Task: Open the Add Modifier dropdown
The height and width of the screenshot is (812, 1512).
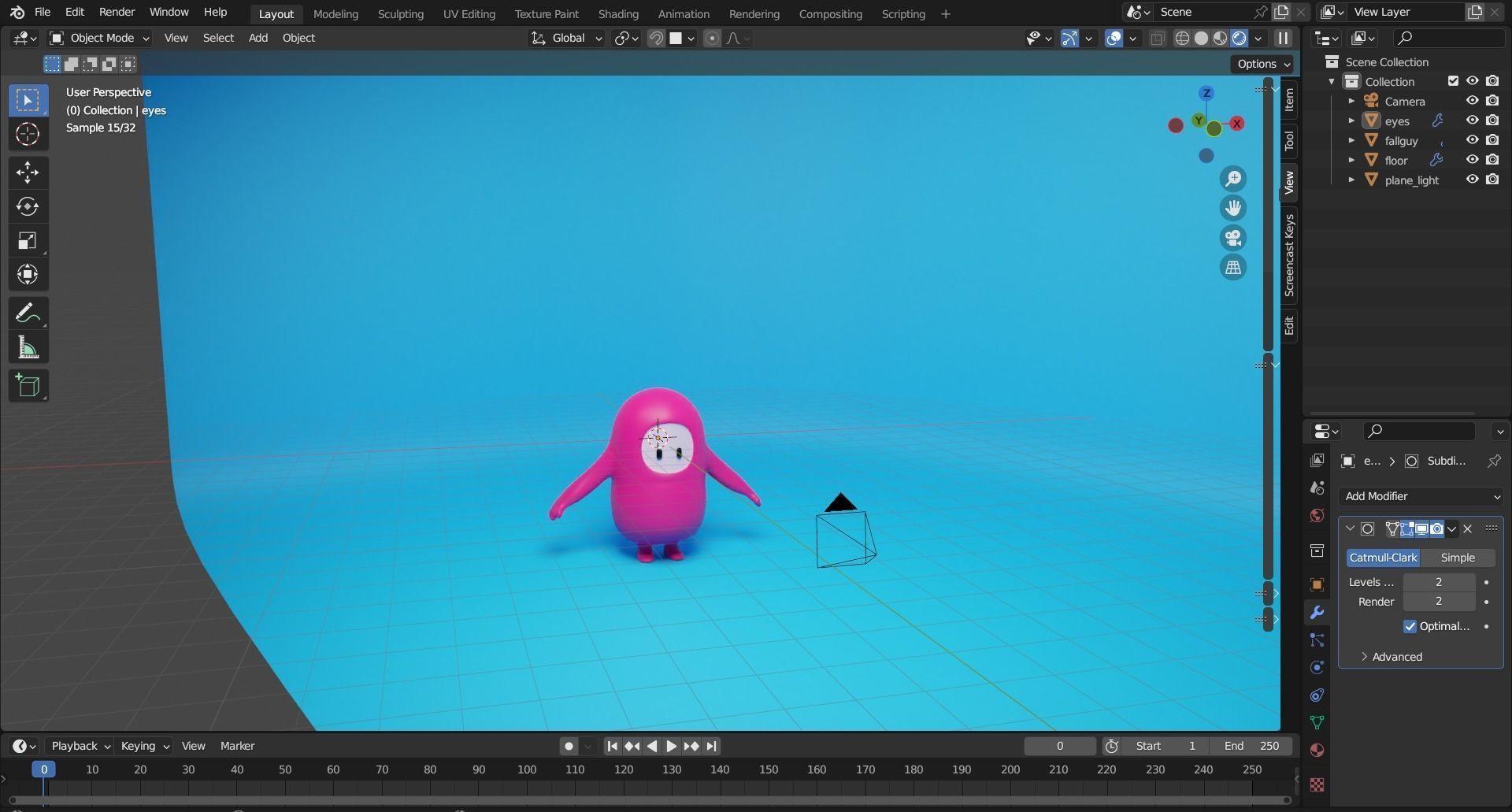Action: [x=1421, y=496]
